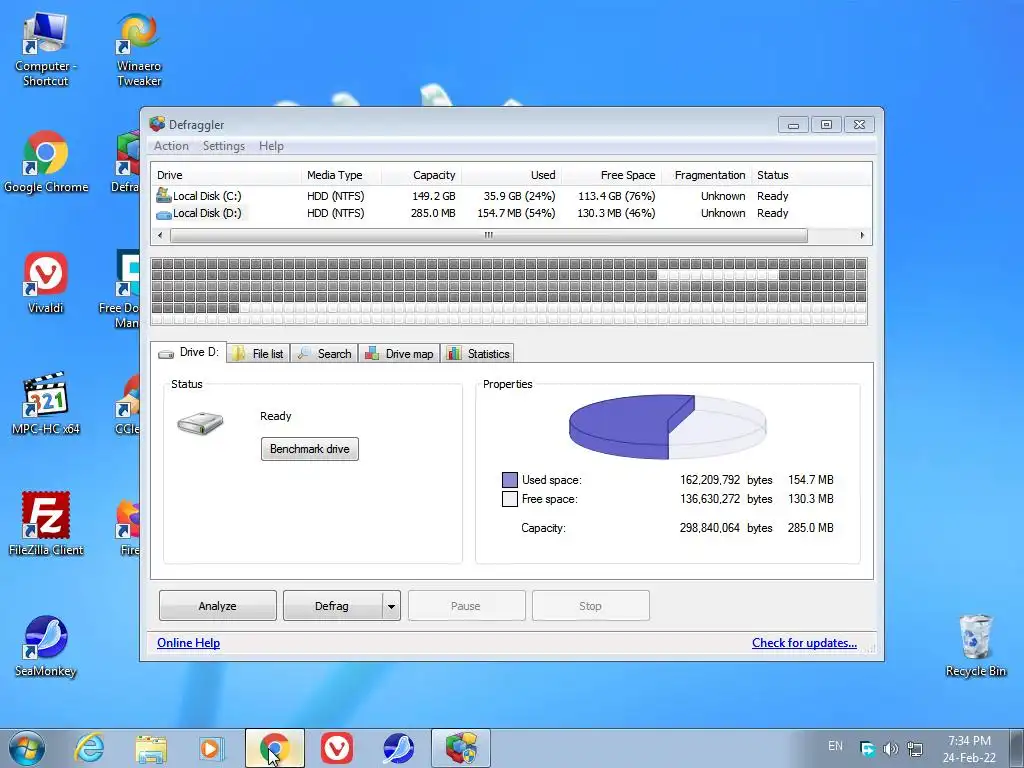Viewport: 1024px width, 768px height.
Task: Click the pie chart in Properties
Action: click(667, 426)
